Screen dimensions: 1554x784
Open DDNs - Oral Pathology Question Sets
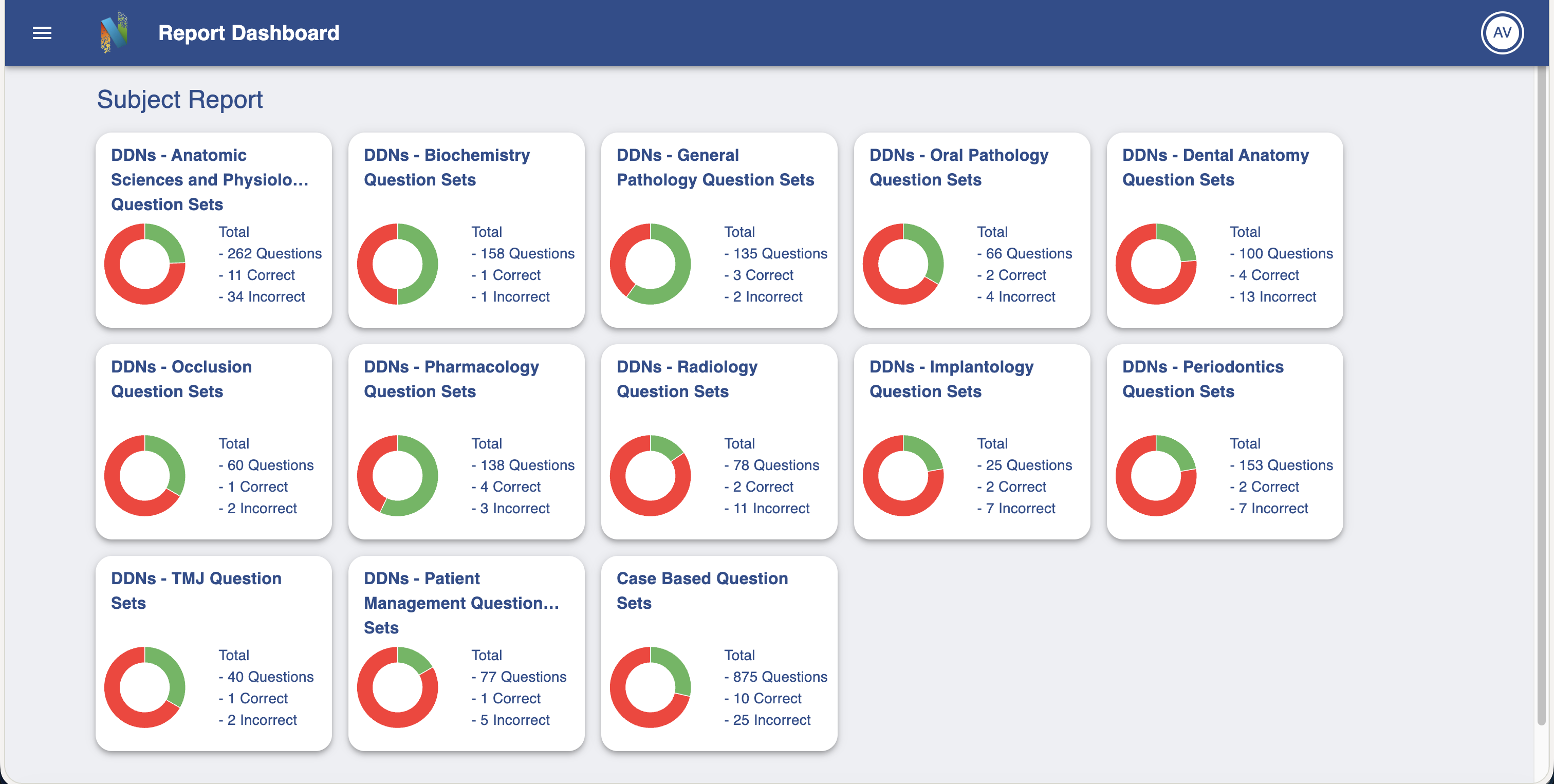point(958,167)
